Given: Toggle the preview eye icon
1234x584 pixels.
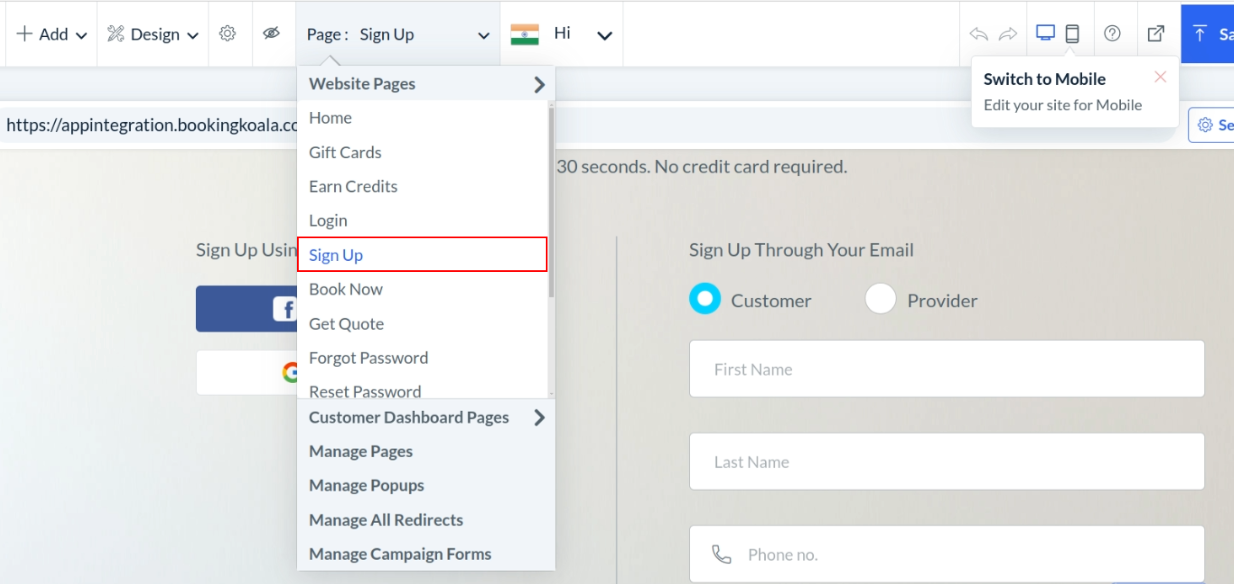Looking at the screenshot, I should [x=270, y=34].
